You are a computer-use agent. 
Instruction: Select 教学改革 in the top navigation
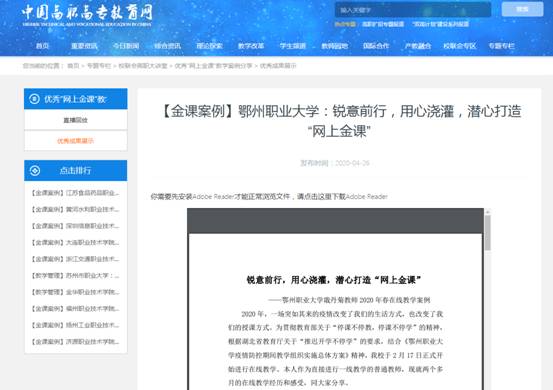(251, 46)
